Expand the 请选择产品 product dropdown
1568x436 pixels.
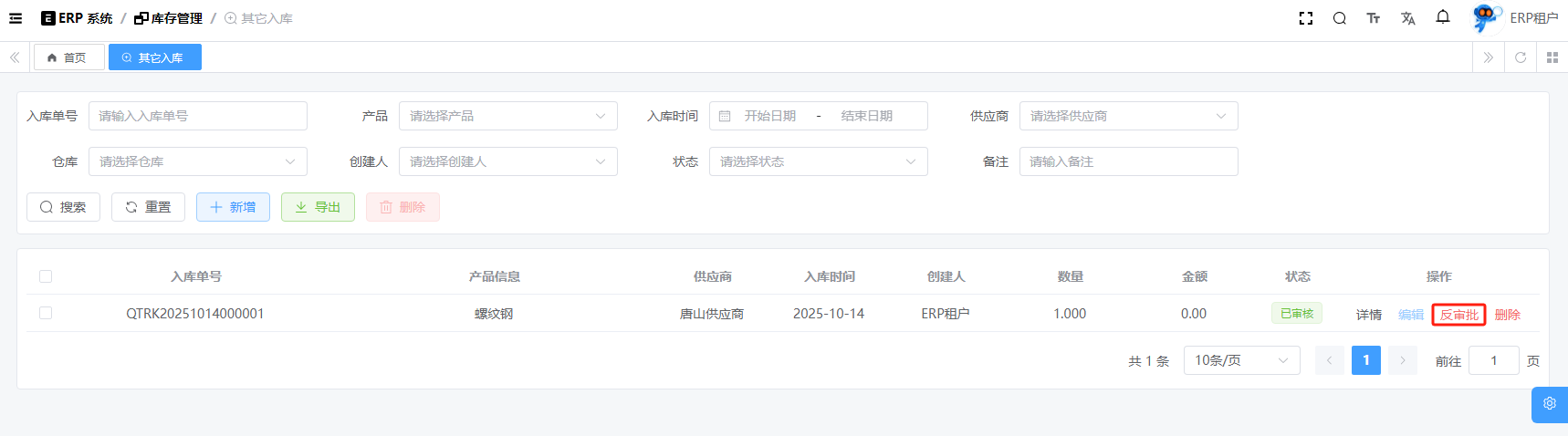pos(507,116)
